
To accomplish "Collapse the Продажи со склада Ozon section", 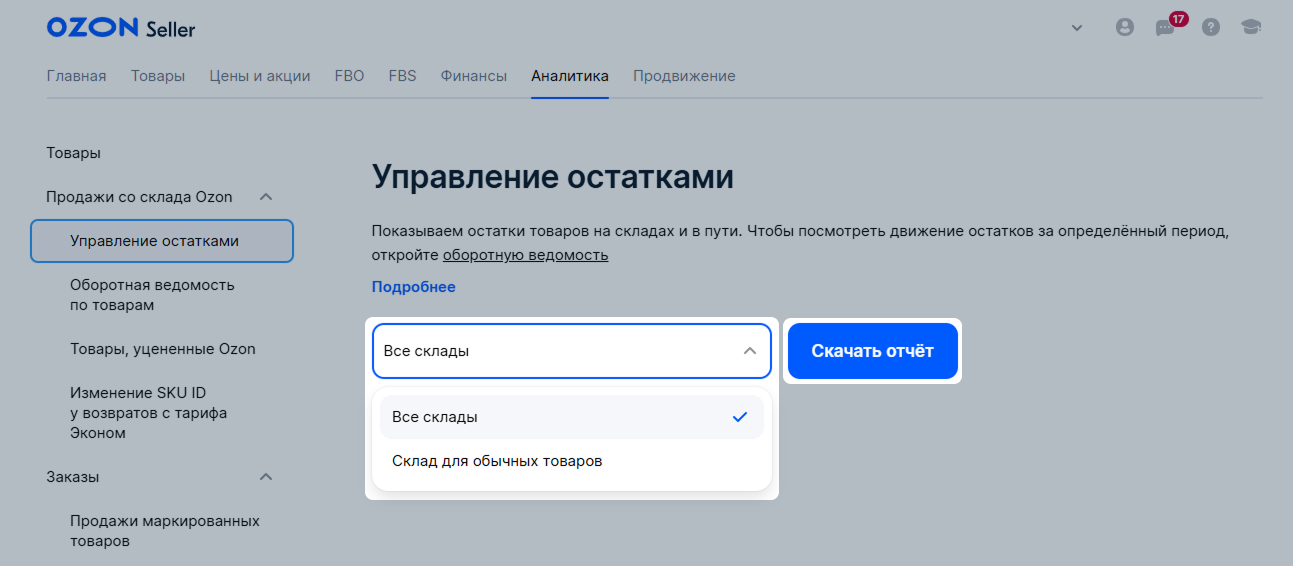I will [266, 197].
